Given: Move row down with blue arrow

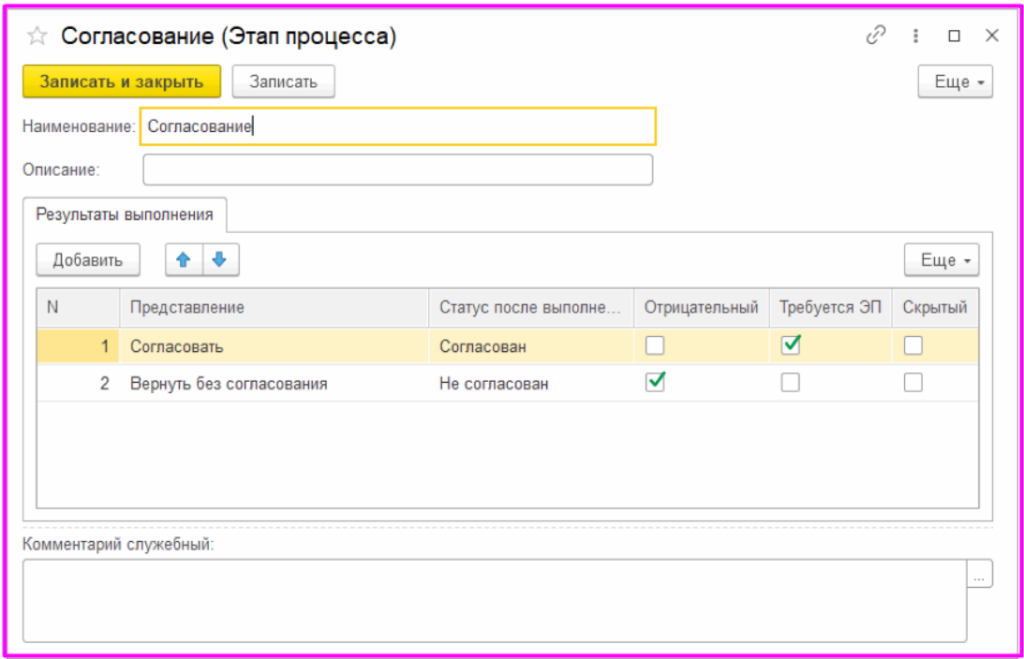Looking at the screenshot, I should pos(220,260).
